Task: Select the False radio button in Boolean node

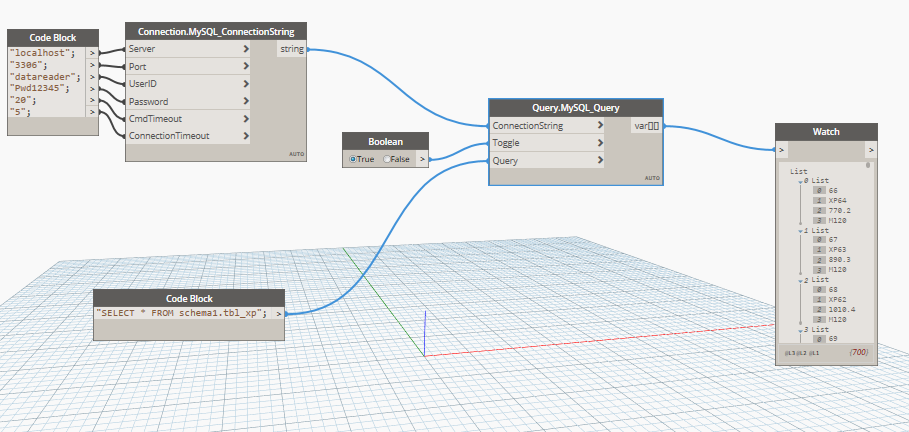Action: tap(387, 159)
